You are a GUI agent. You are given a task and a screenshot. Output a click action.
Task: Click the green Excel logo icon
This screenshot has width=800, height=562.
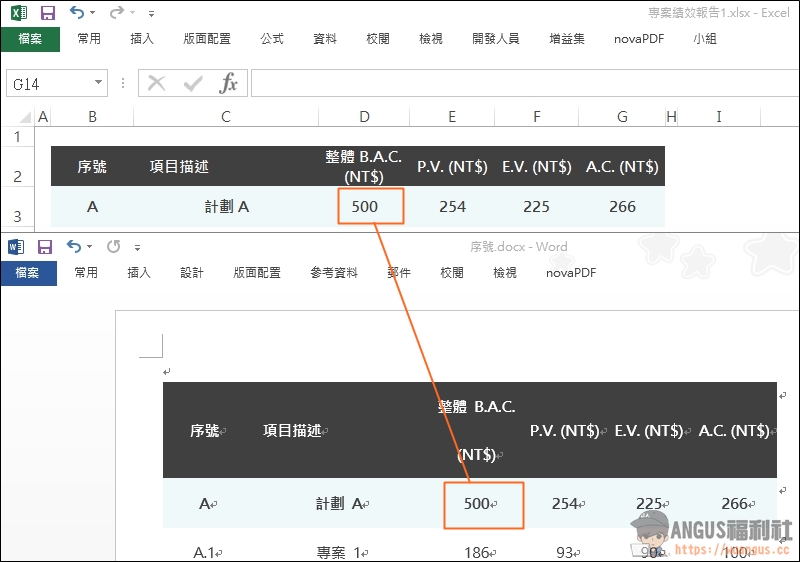pos(18,14)
